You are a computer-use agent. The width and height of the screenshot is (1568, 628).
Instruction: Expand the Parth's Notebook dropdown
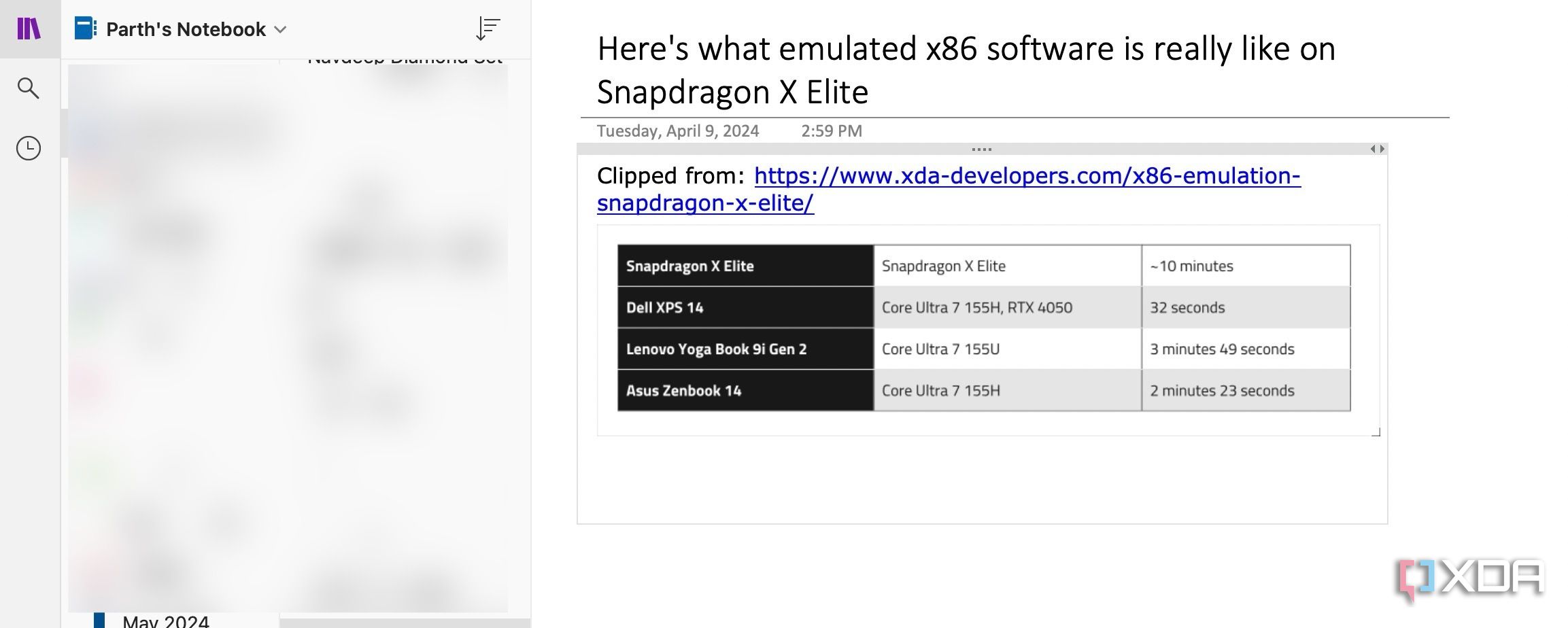(279, 30)
